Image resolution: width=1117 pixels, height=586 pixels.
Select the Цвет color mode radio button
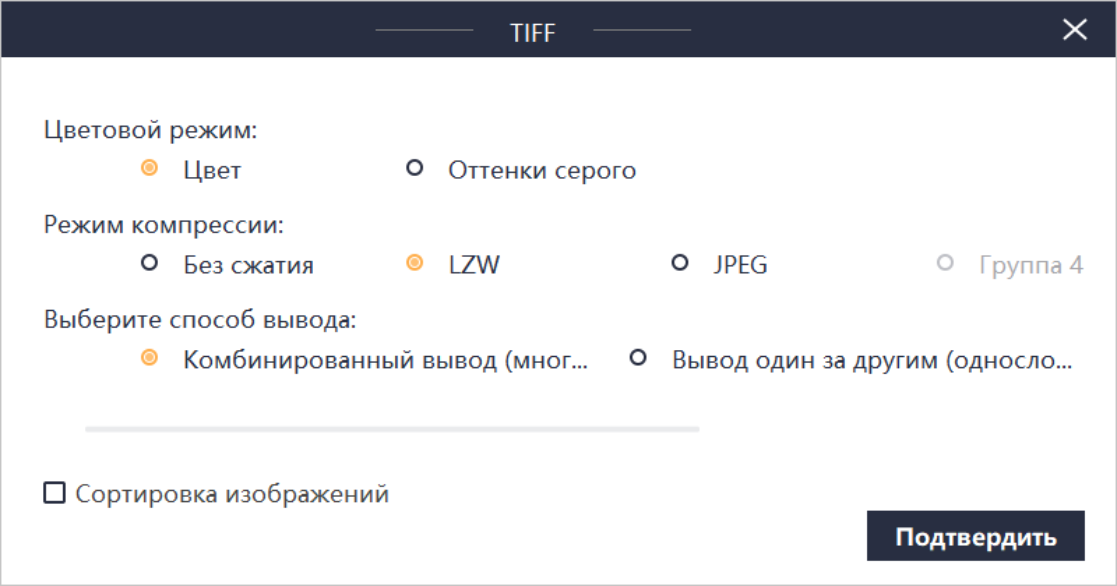150,168
